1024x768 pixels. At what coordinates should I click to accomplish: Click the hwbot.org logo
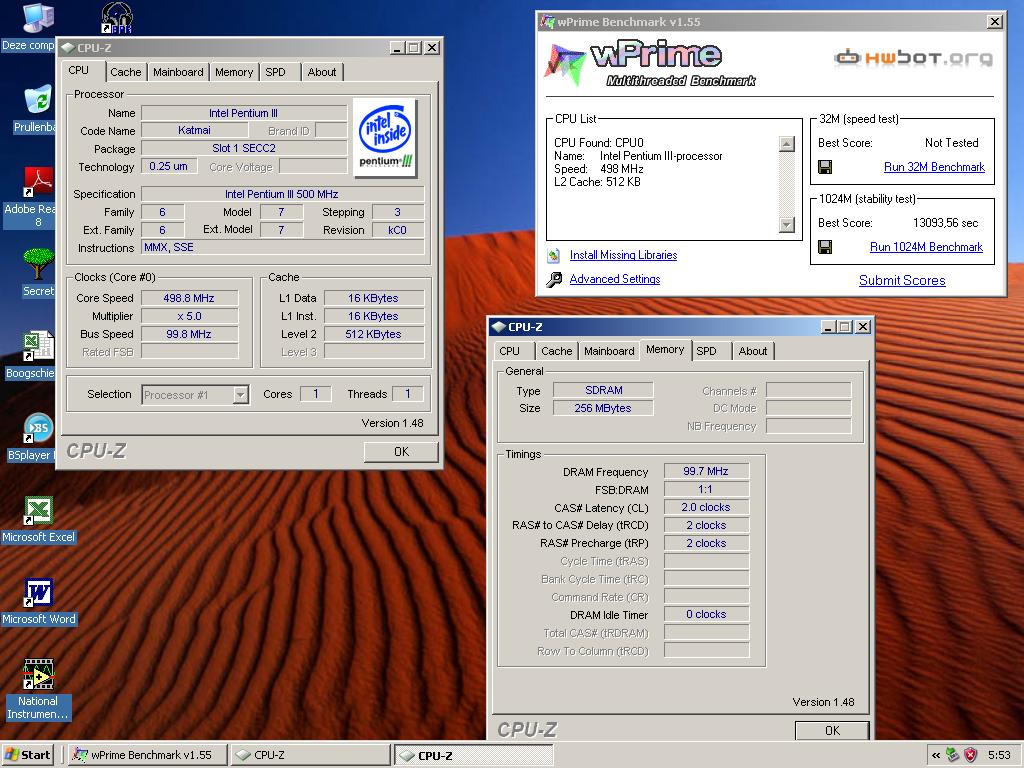pyautogui.click(x=913, y=57)
